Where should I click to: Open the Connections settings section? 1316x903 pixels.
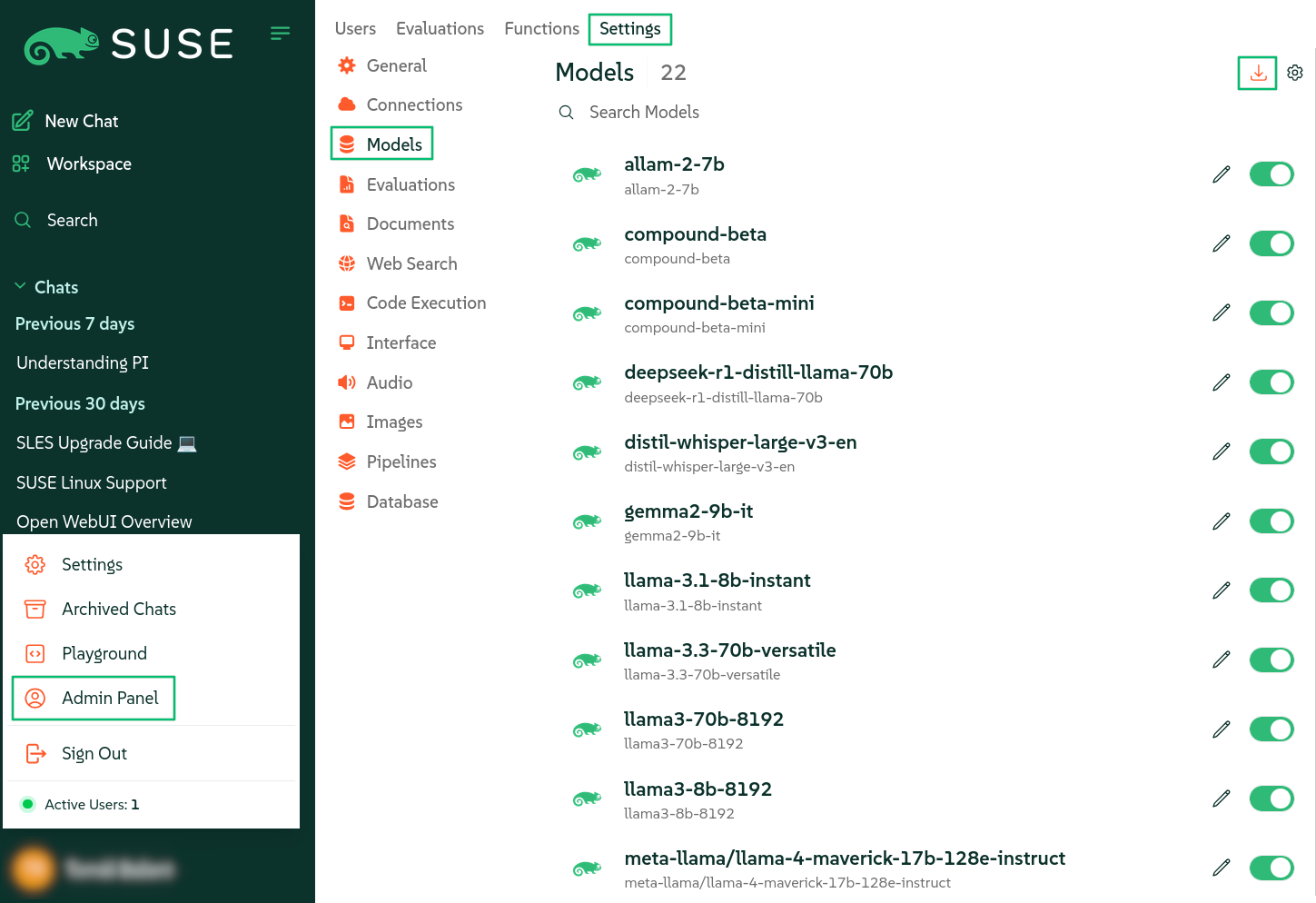414,105
